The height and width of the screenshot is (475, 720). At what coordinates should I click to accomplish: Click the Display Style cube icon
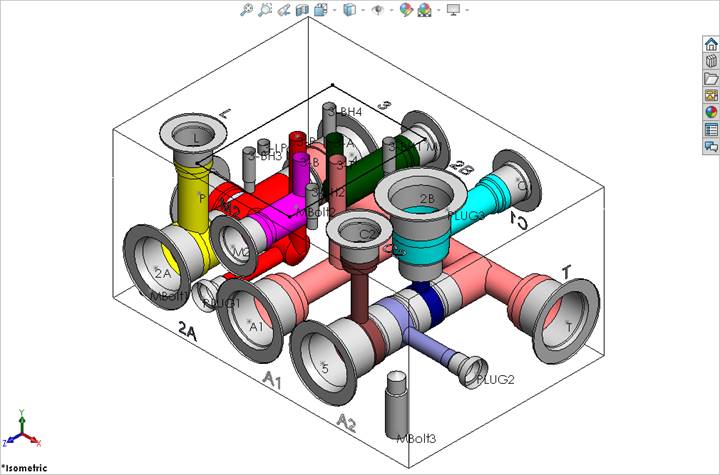pyautogui.click(x=348, y=10)
